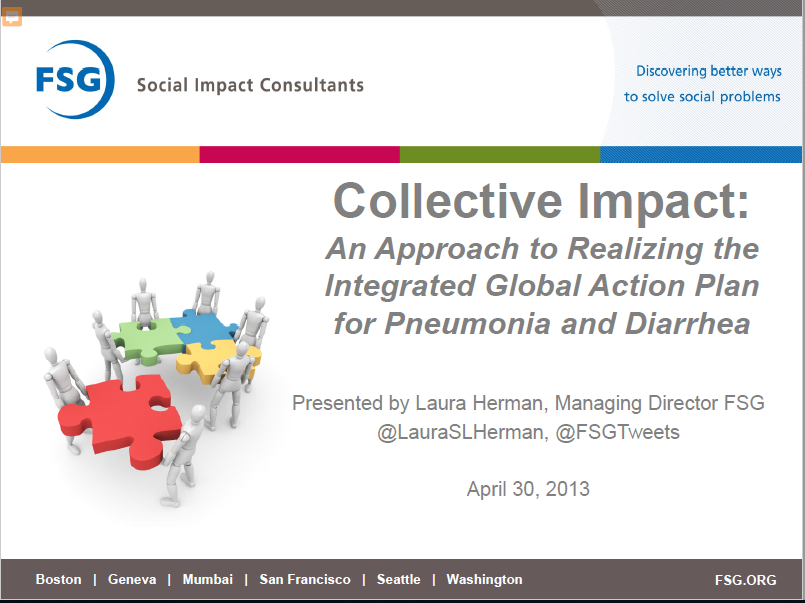Click the 'Discovering better ways' tagline

(708, 71)
